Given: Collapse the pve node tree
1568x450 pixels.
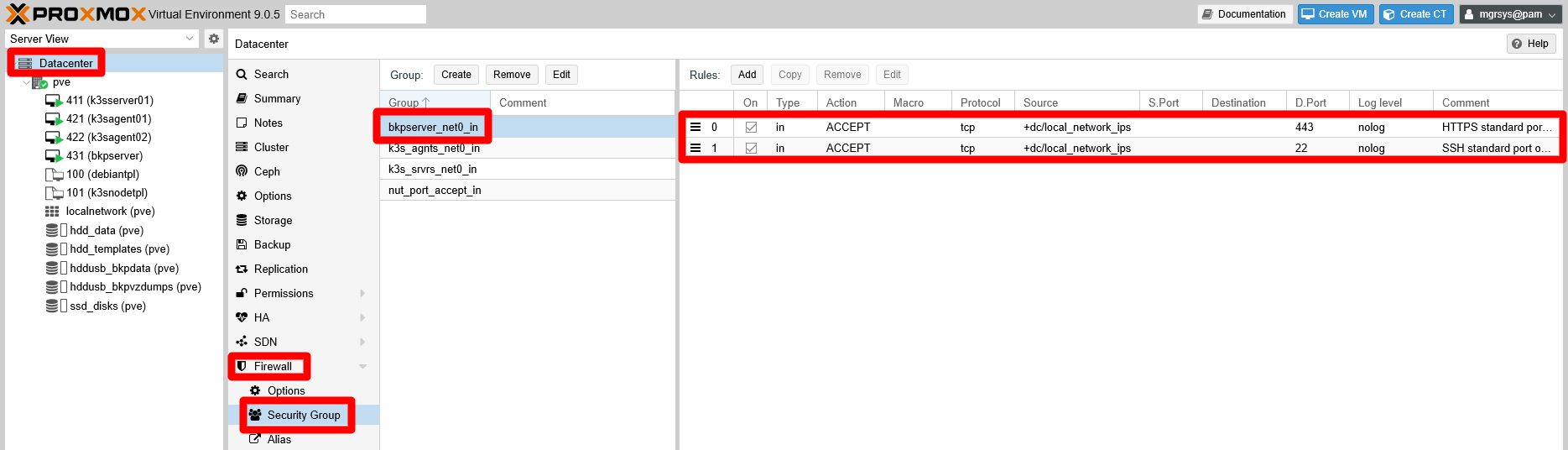Looking at the screenshot, I should [26, 82].
